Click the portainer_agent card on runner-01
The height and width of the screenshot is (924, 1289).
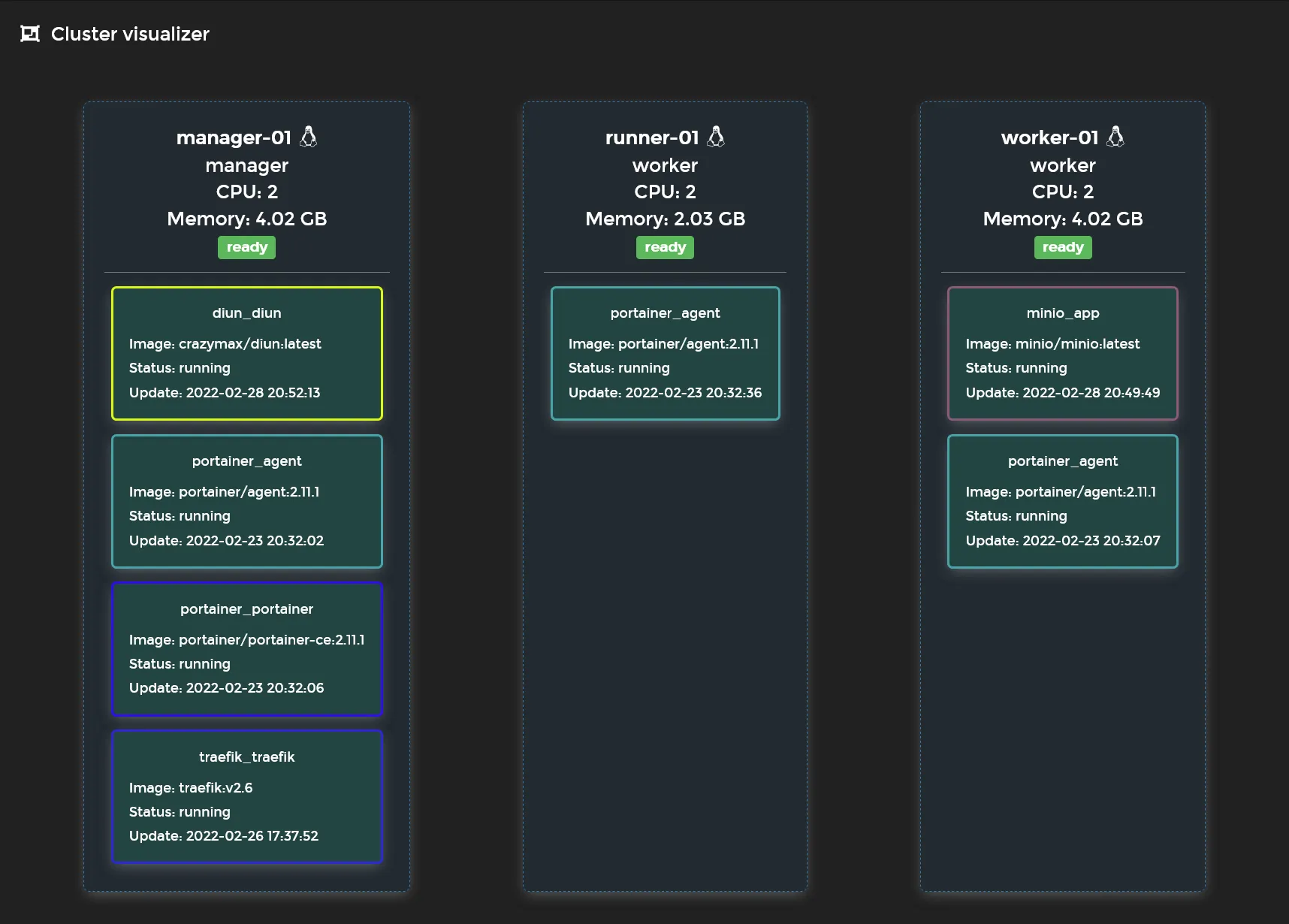[x=665, y=353]
